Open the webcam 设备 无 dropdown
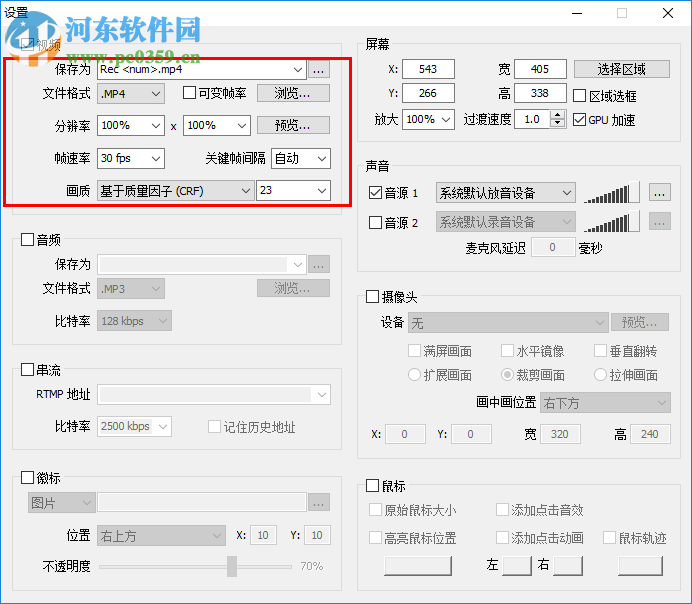Image resolution: width=692 pixels, height=604 pixels. 508,323
